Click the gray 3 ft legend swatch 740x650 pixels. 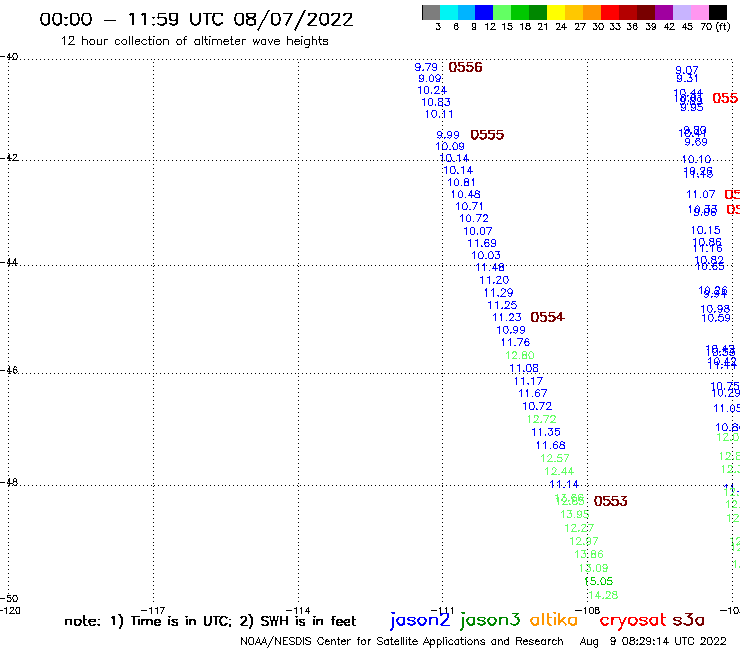(431, 12)
